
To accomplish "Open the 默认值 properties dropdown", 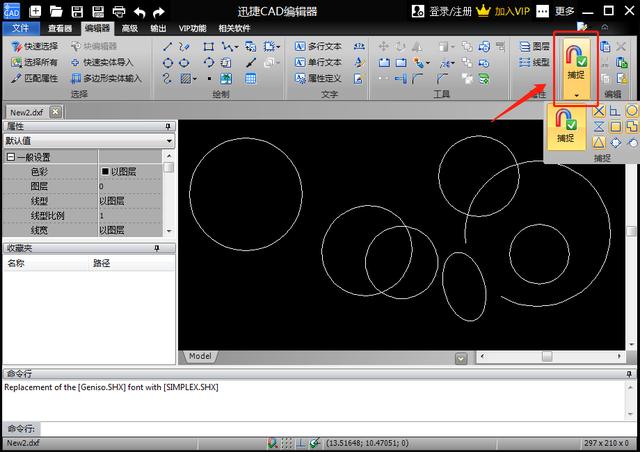I will (88, 141).
